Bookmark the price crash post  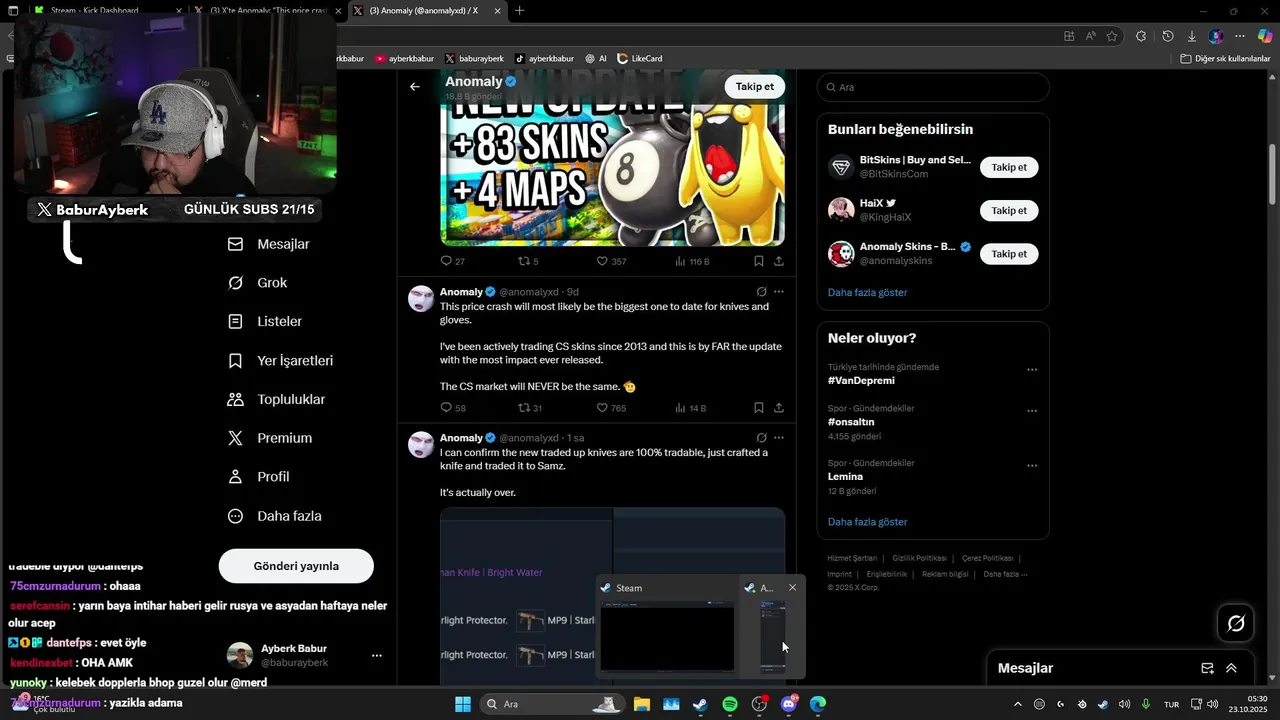(759, 408)
